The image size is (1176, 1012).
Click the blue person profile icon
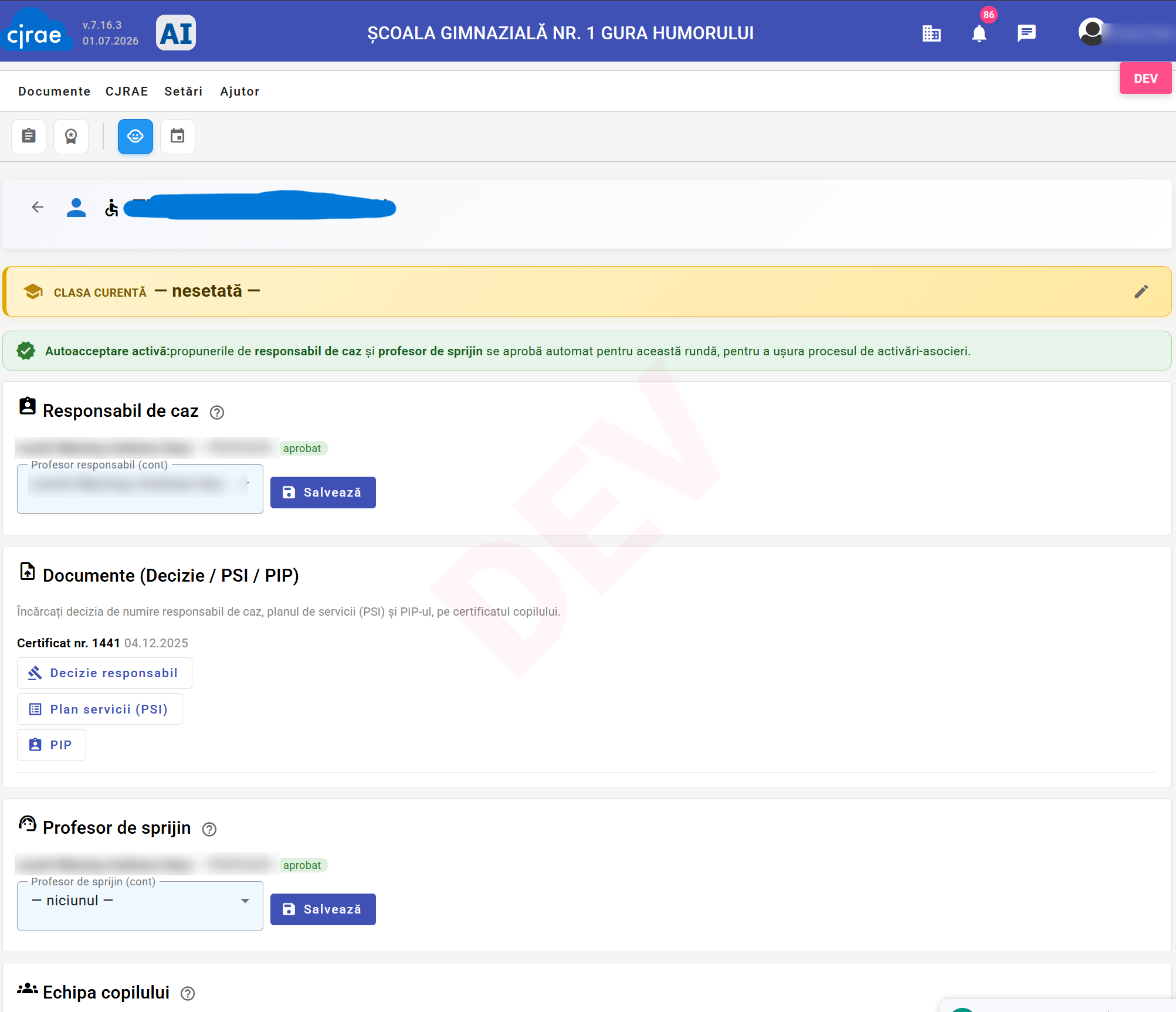76,208
